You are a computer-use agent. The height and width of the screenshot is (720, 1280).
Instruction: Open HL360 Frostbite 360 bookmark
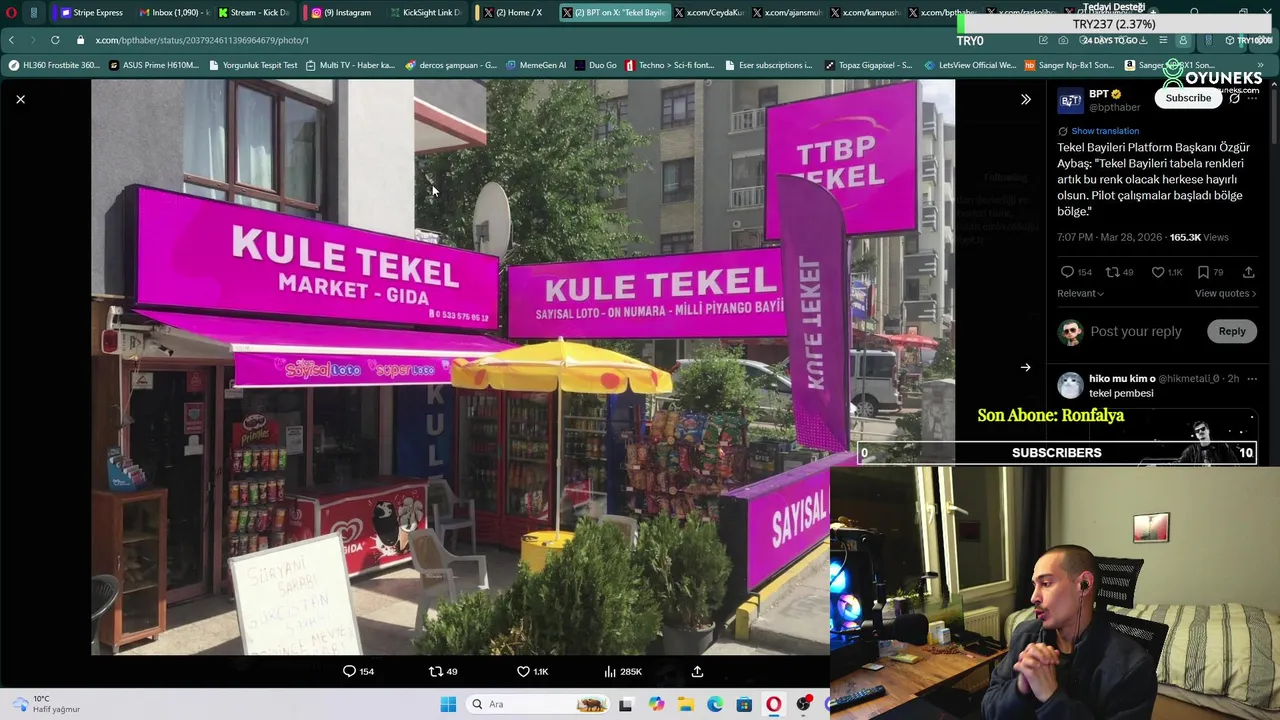click(54, 65)
